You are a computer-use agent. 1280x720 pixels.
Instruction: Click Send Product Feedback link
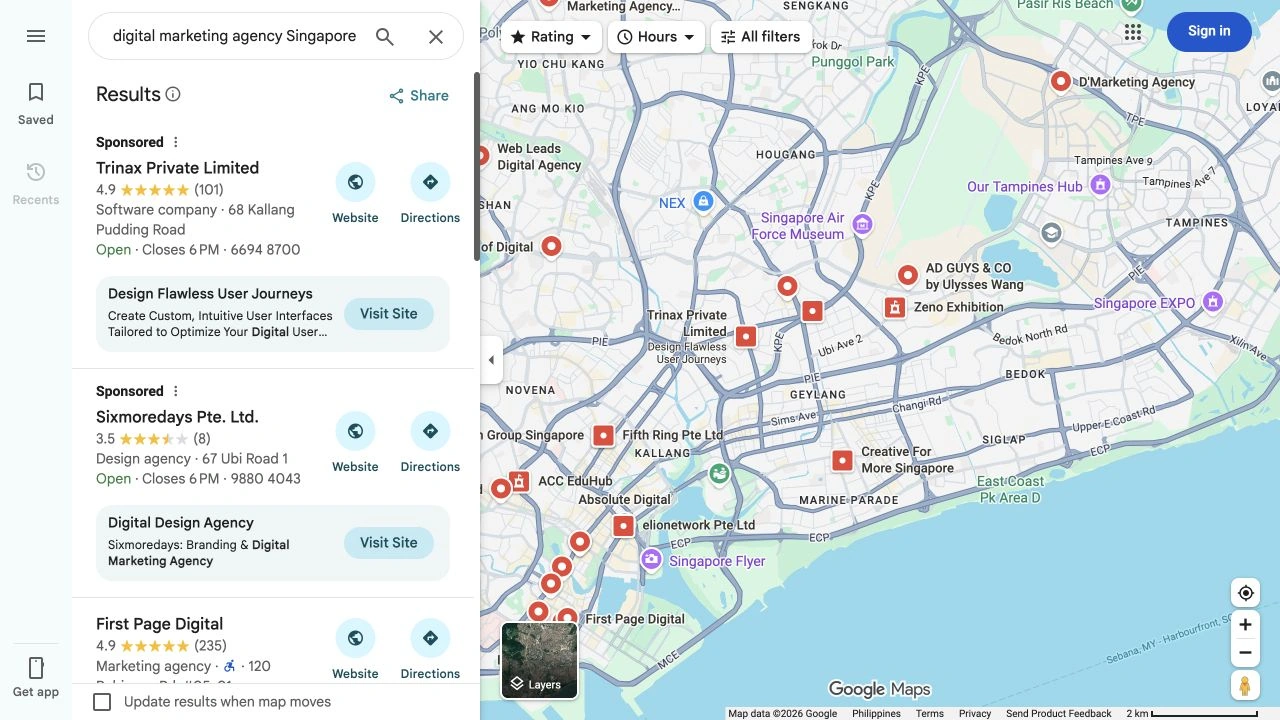point(1058,713)
